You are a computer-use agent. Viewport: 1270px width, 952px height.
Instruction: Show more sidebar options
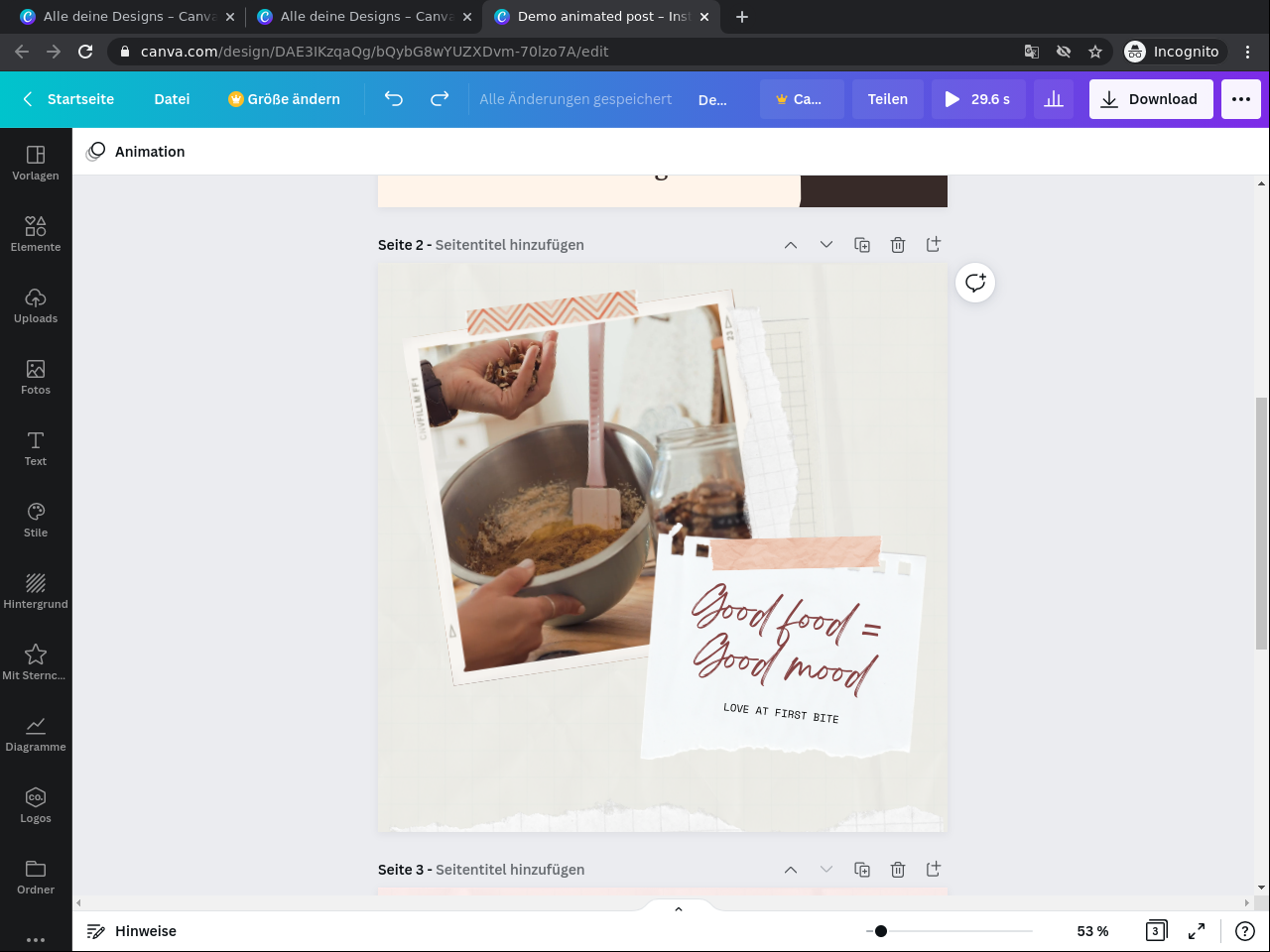pos(36,939)
